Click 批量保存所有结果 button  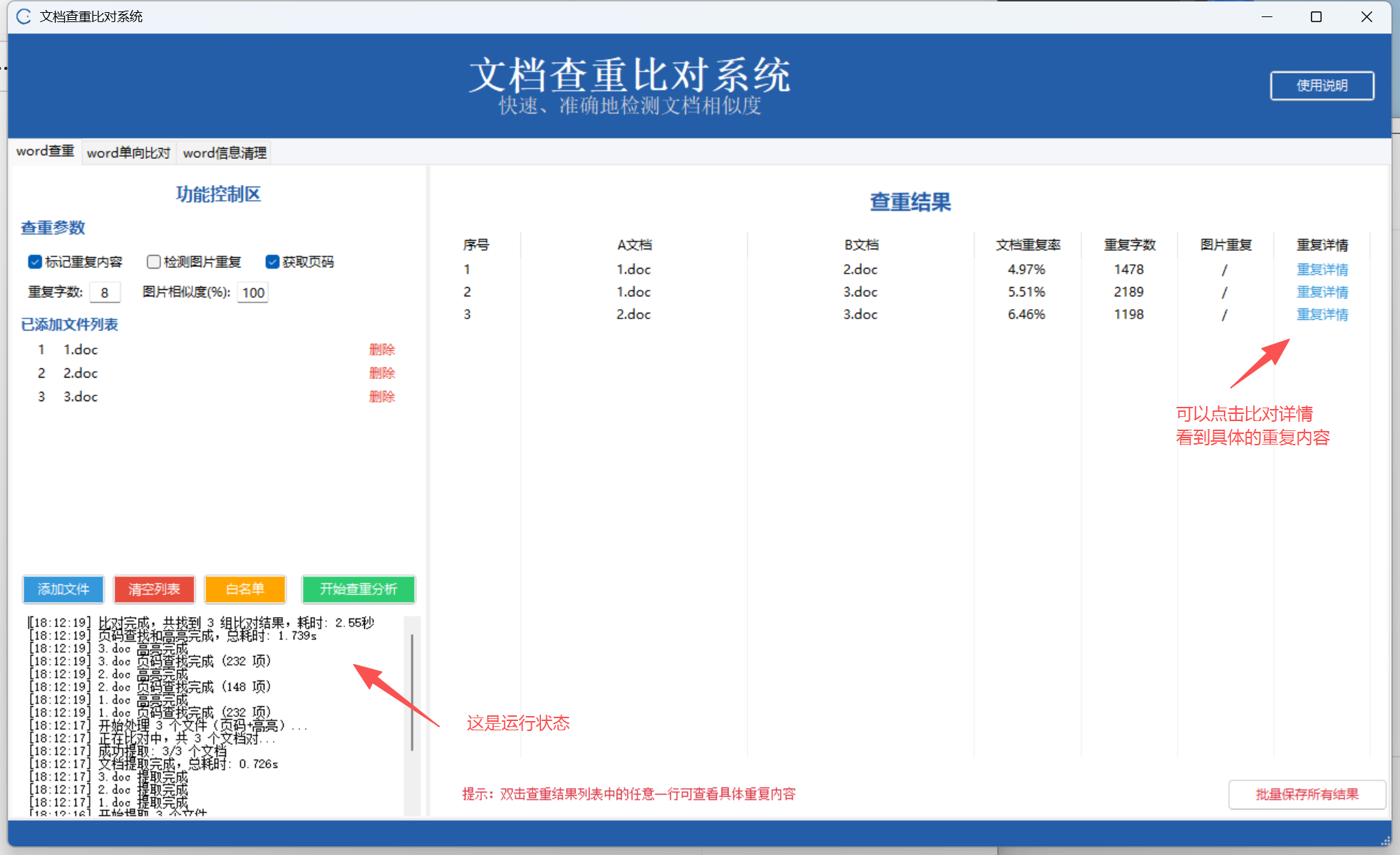pyautogui.click(x=1307, y=794)
